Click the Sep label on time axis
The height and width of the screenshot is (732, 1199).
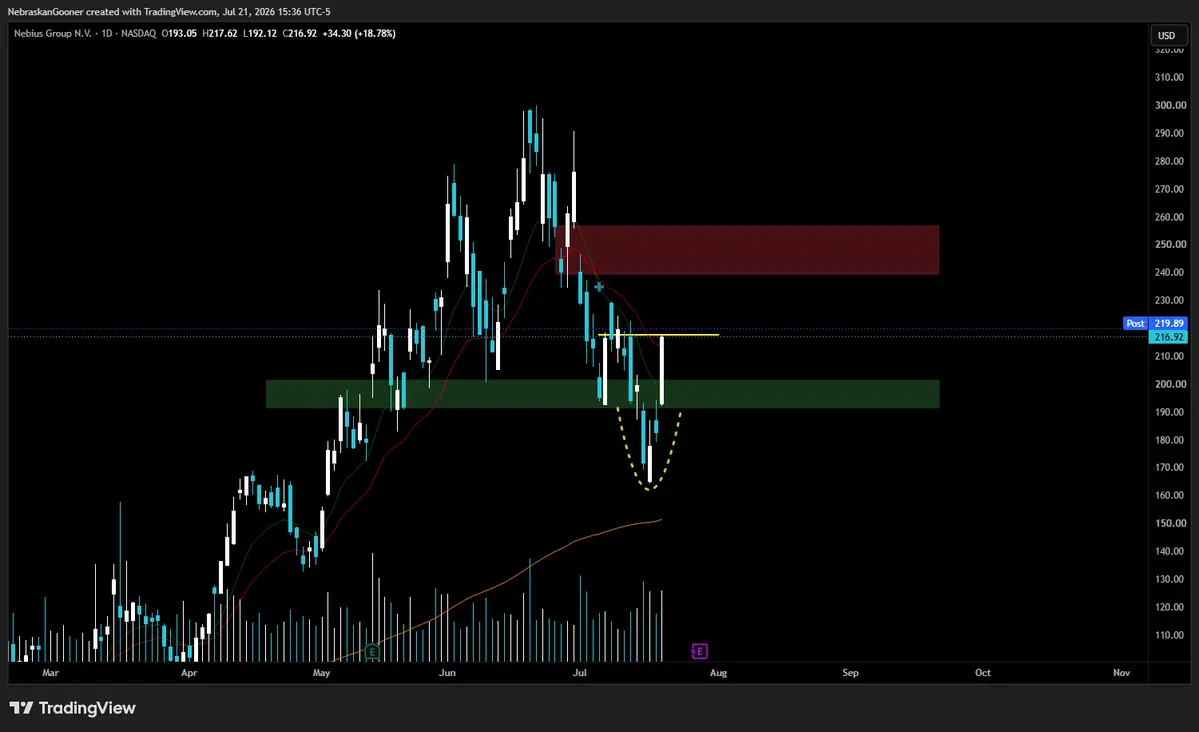click(850, 673)
